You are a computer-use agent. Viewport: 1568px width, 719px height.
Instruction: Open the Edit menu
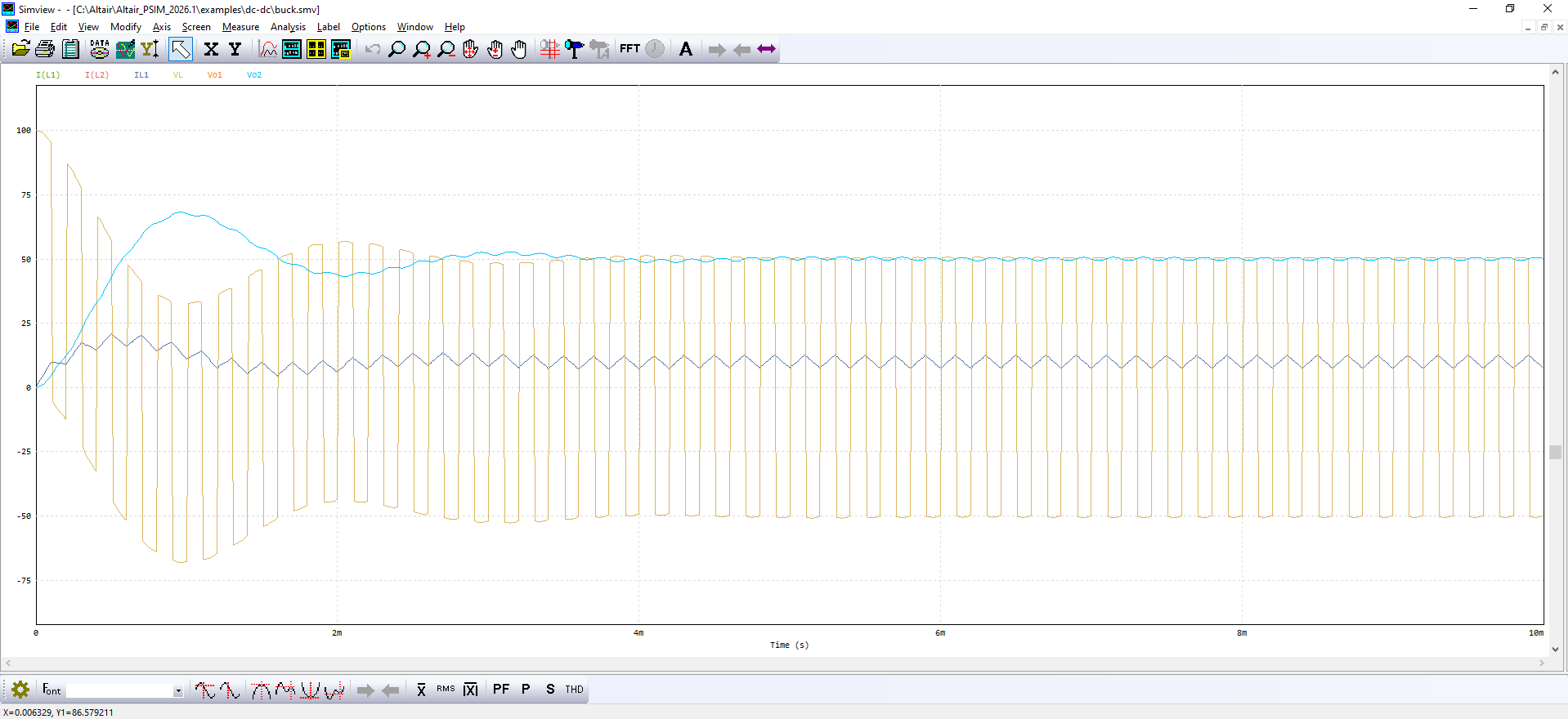click(59, 27)
